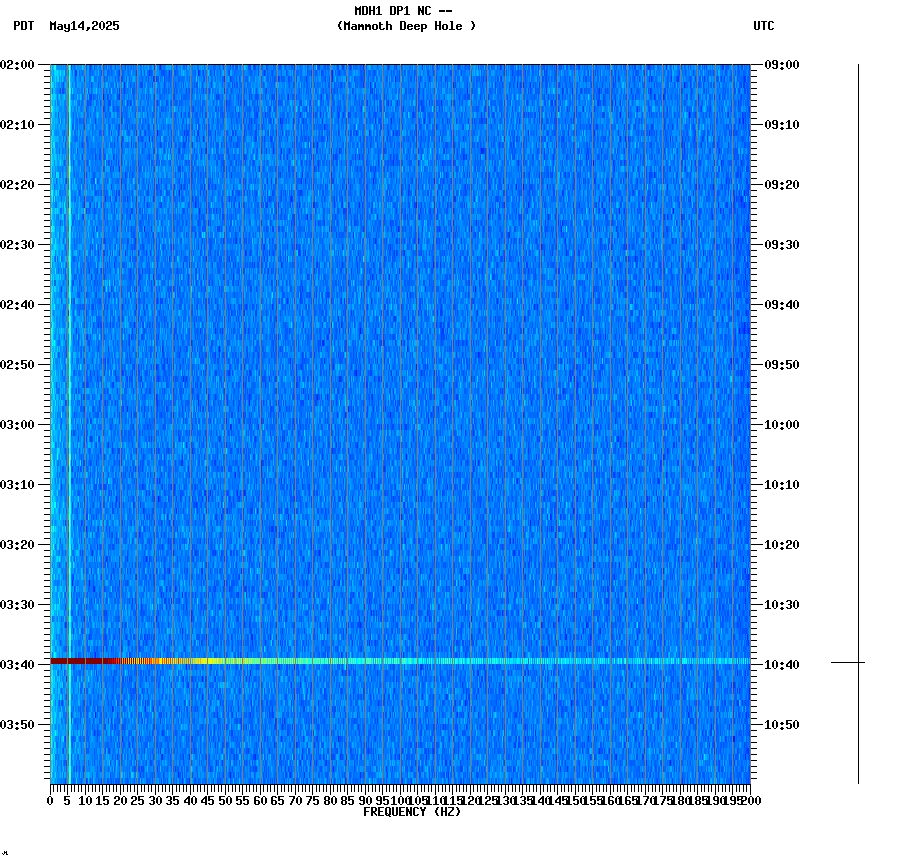
Task: Click the red seismic event band
Action: click(x=300, y=660)
